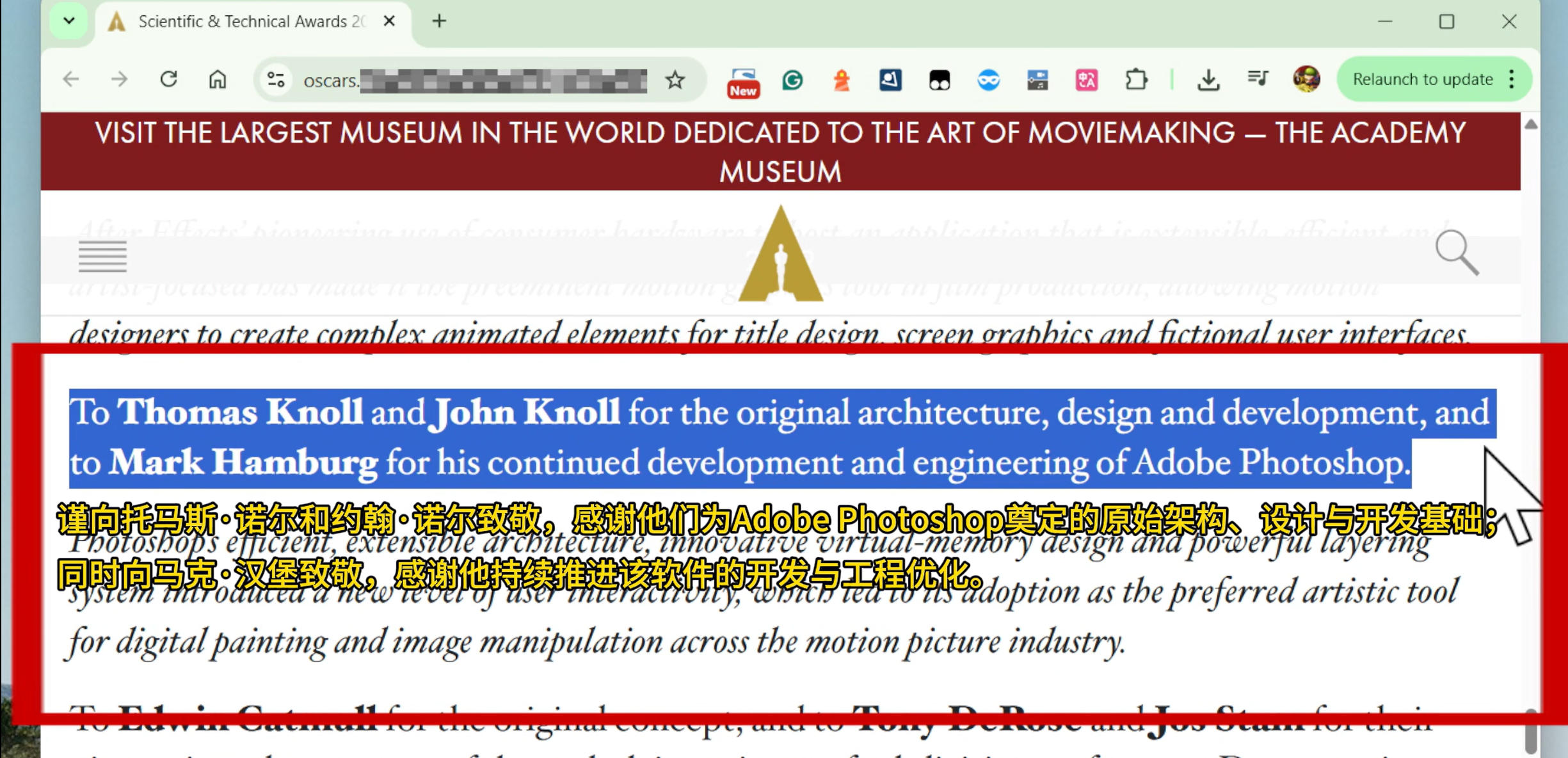Screen dimensions: 1568x758
Task: Open media controls playlist icon
Action: click(x=1257, y=79)
